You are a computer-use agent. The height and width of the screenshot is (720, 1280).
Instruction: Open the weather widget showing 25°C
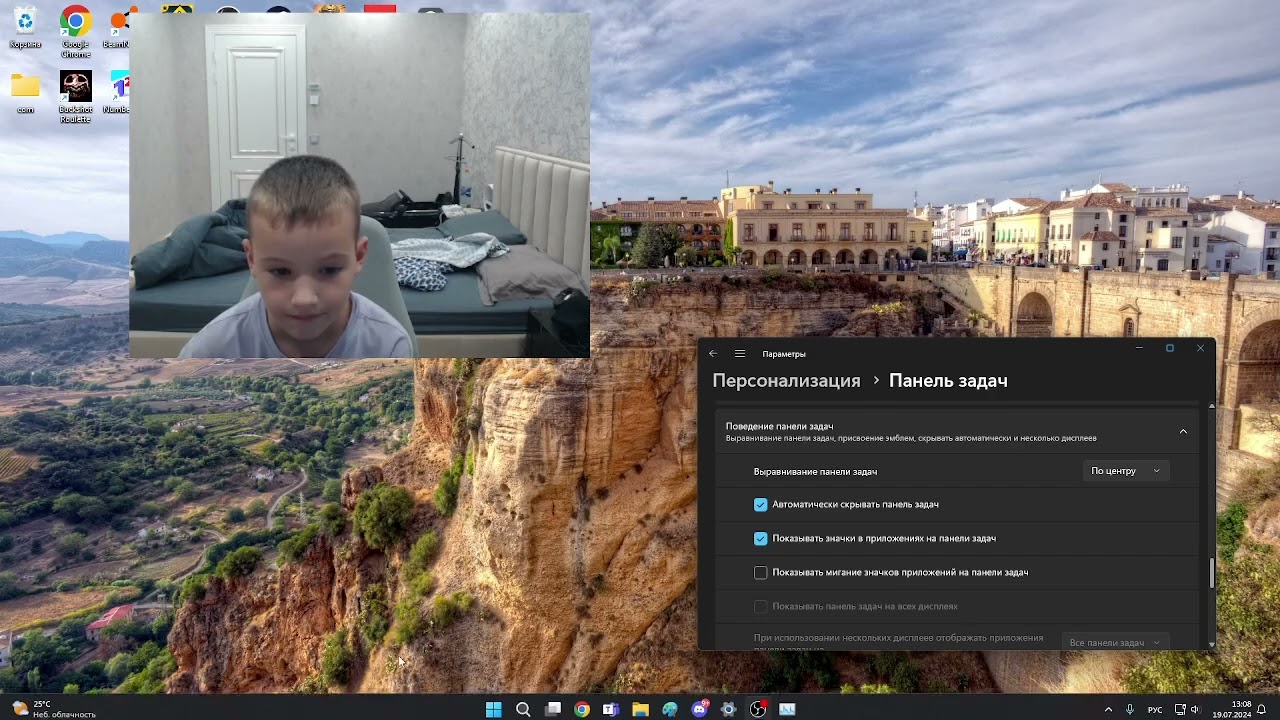coord(55,709)
